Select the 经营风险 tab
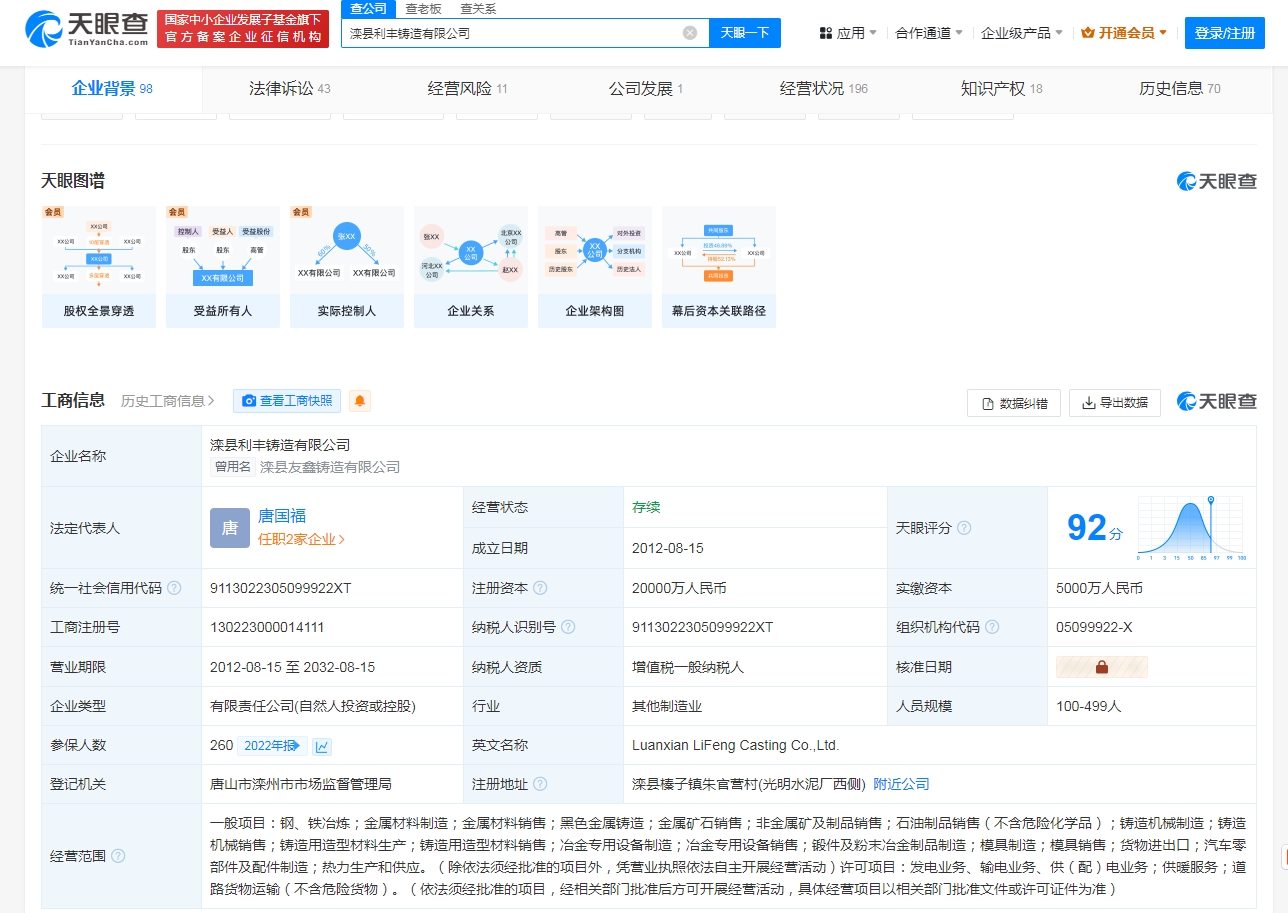Image resolution: width=1288 pixels, height=913 pixels. [468, 89]
